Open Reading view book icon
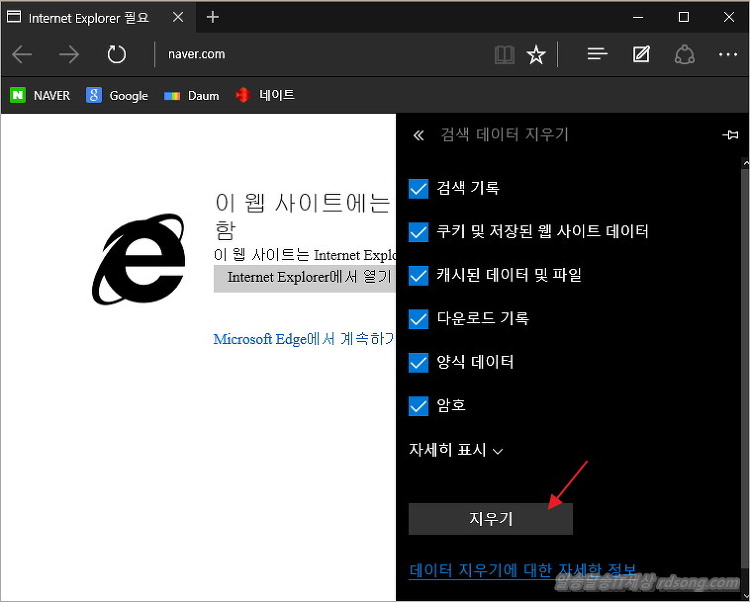The image size is (750, 602). point(505,55)
